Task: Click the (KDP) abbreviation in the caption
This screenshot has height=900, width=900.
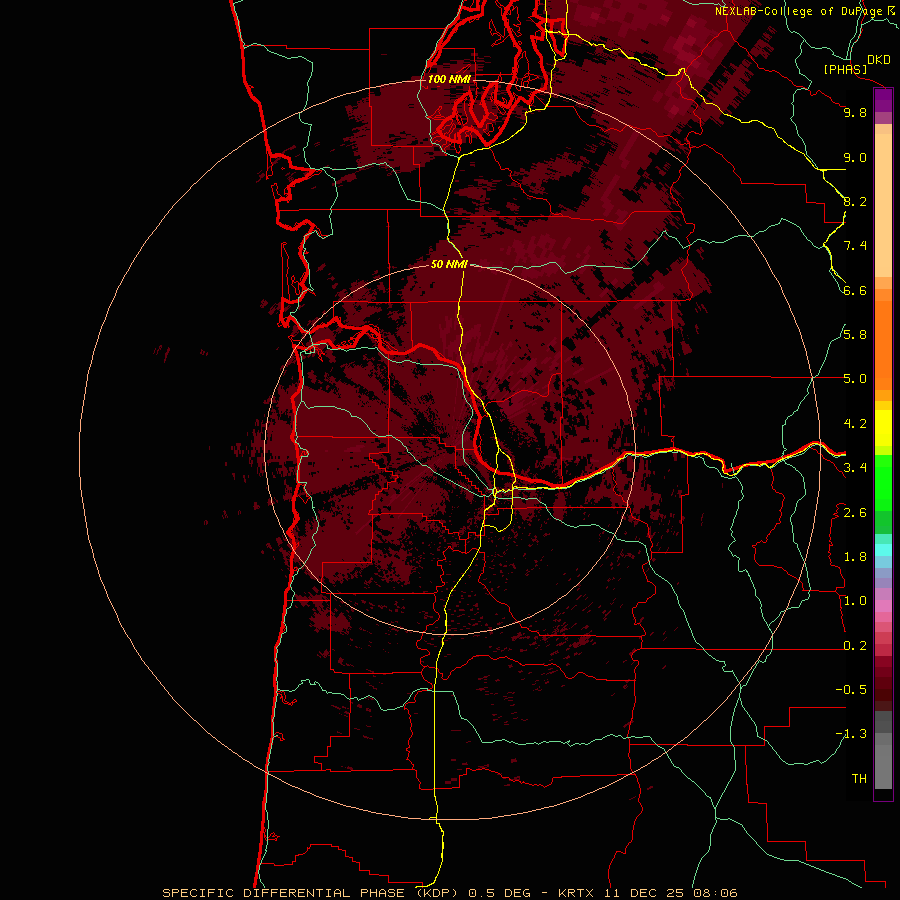Action: [x=438, y=893]
